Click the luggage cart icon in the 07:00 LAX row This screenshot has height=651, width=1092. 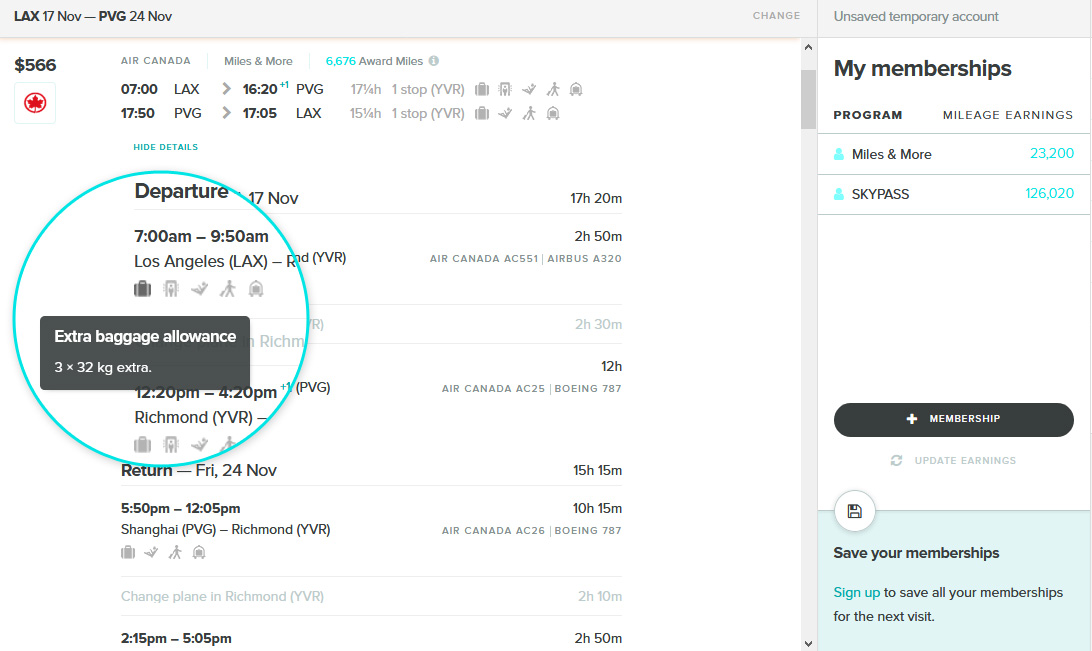576,89
